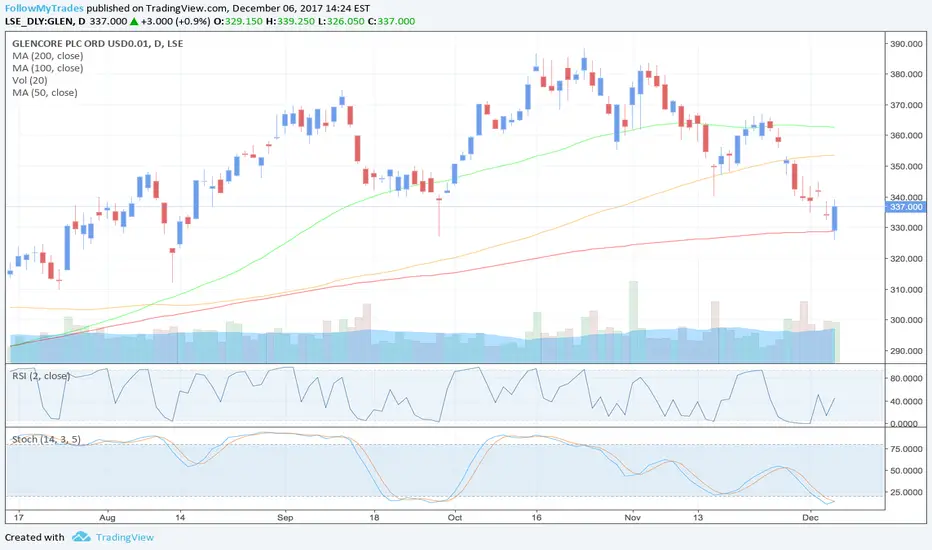
Task: Click the 350.000 price axis label
Action: [x=906, y=166]
